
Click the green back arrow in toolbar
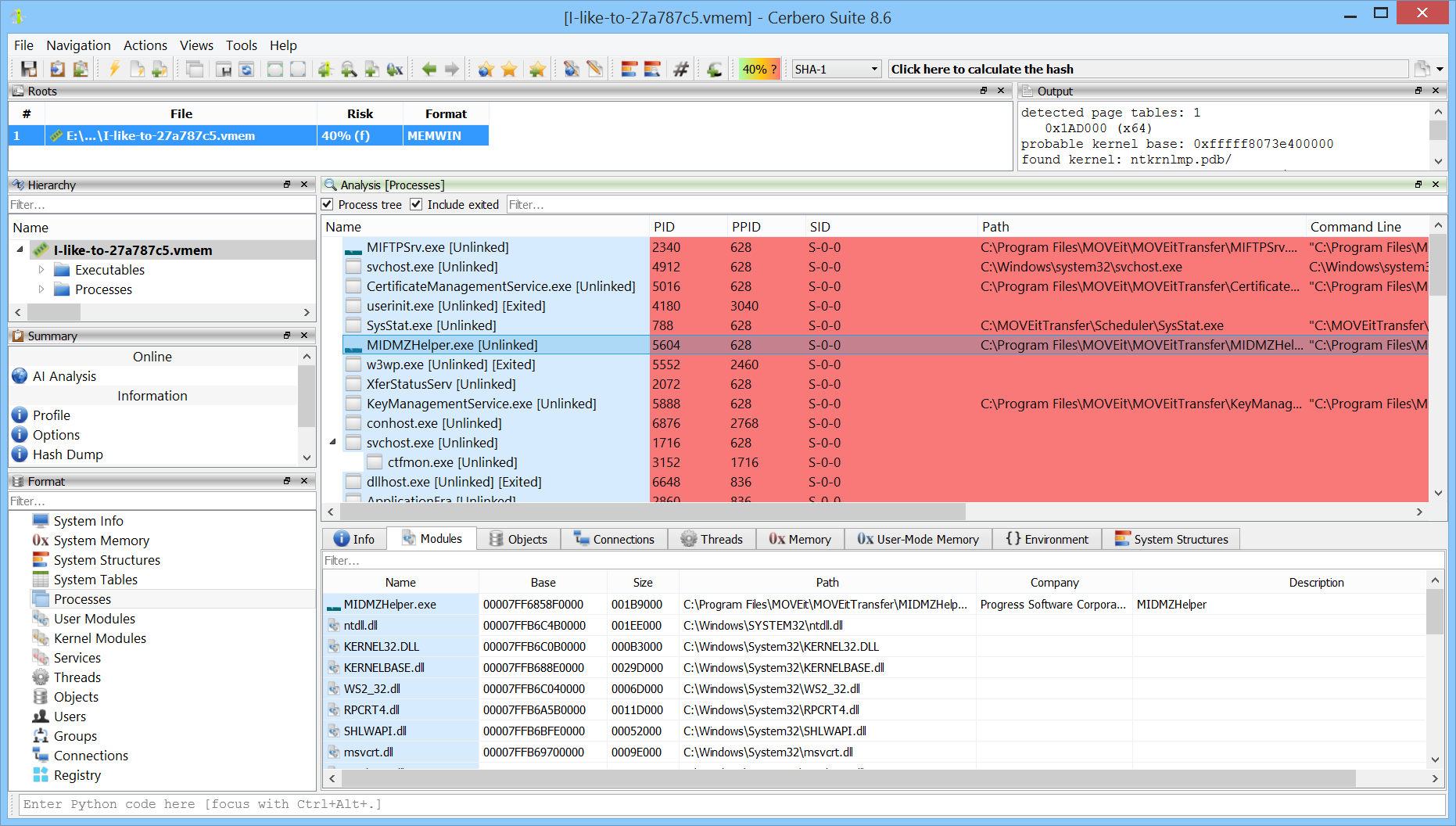[429, 70]
